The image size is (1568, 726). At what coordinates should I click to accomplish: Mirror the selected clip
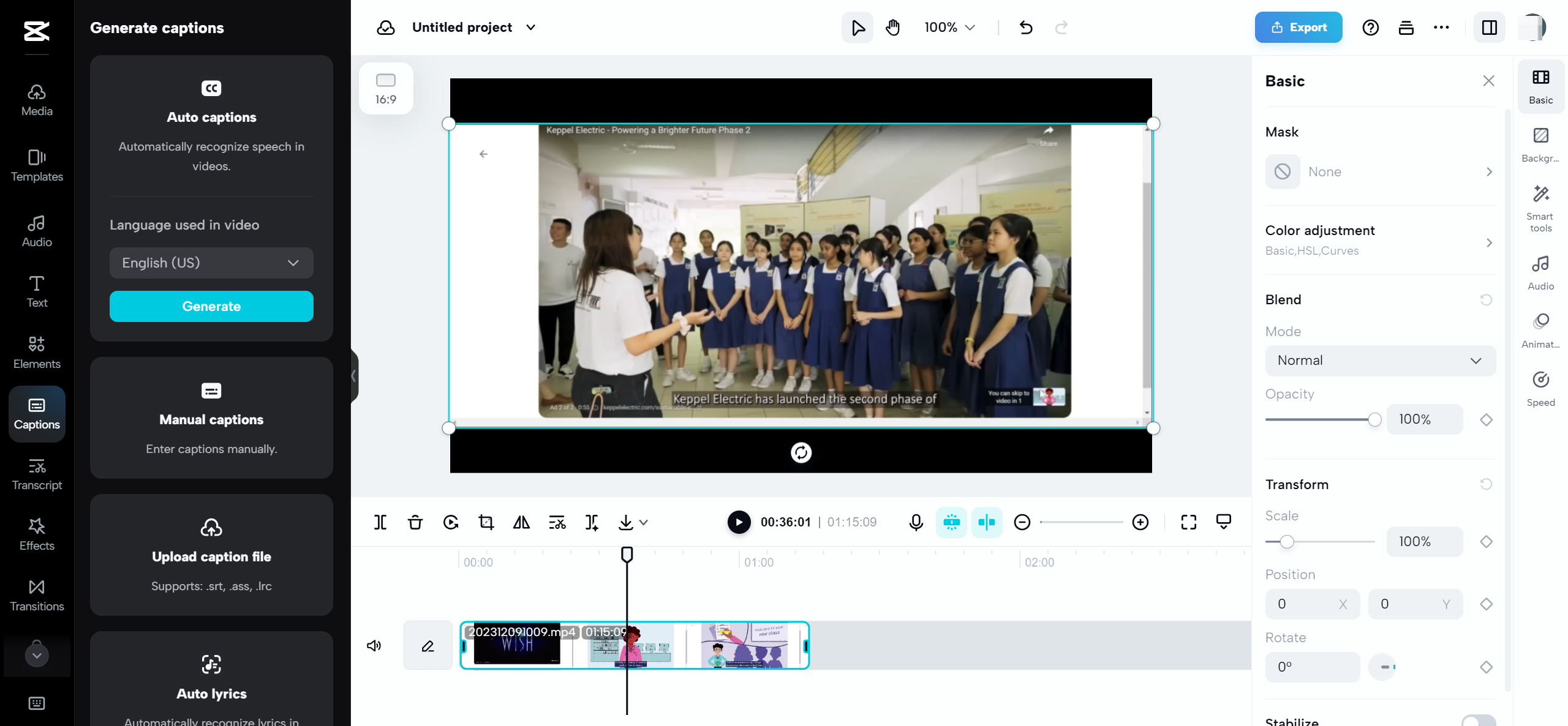click(521, 522)
